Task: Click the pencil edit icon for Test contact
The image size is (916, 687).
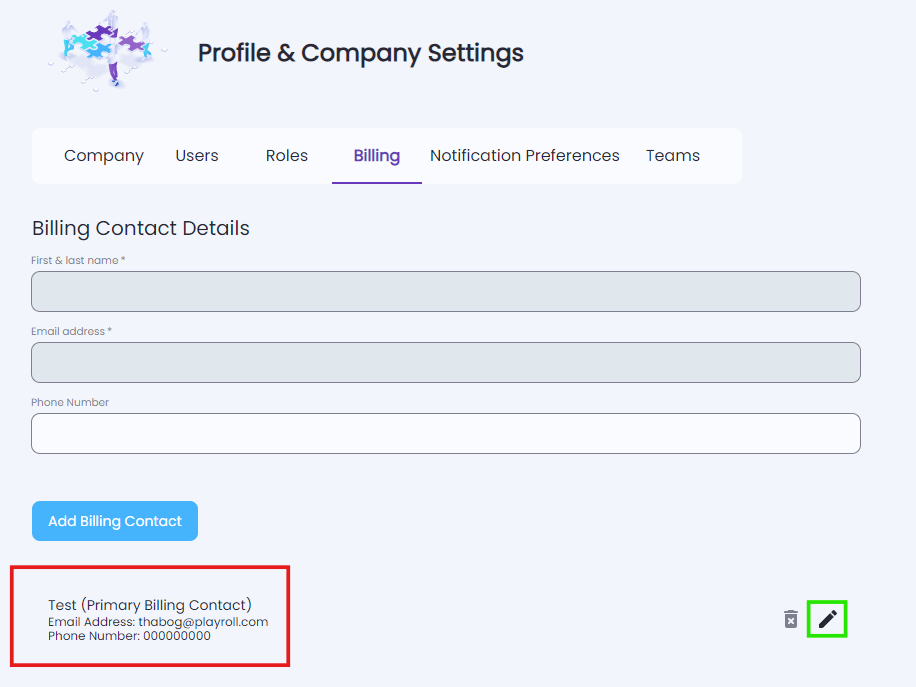Action: (827, 619)
